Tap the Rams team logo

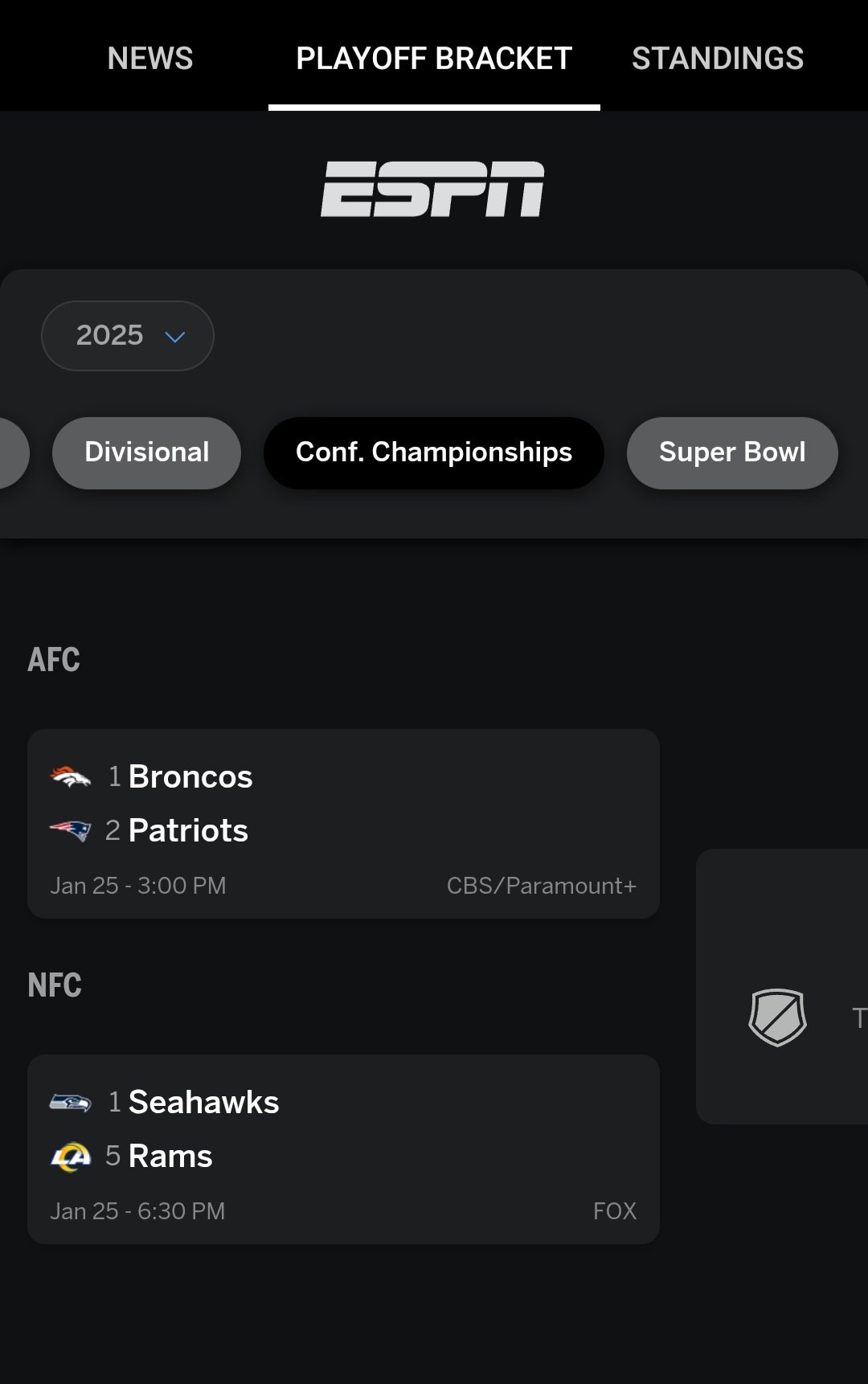tap(71, 1157)
